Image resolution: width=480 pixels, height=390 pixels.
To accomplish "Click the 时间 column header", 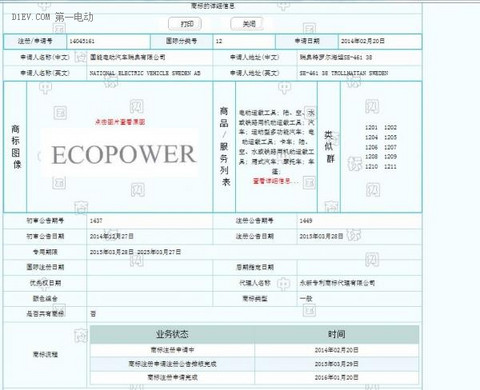I will tap(337, 334).
